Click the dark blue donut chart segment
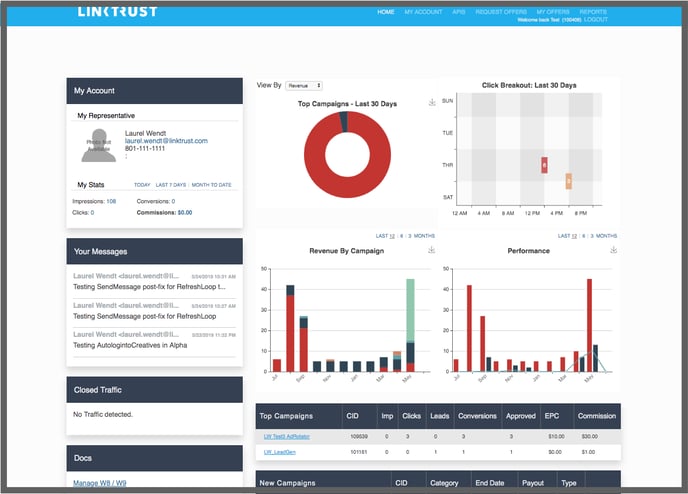 [344, 122]
